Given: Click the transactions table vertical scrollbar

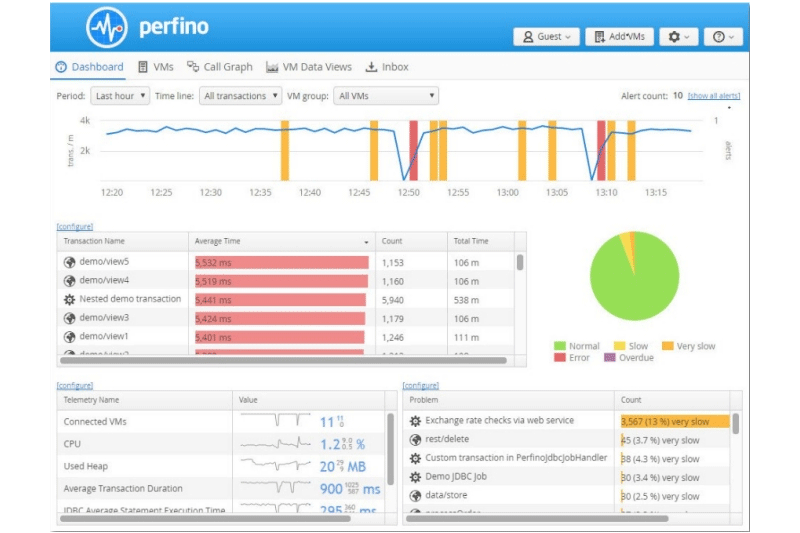Looking at the screenshot, I should (x=520, y=262).
